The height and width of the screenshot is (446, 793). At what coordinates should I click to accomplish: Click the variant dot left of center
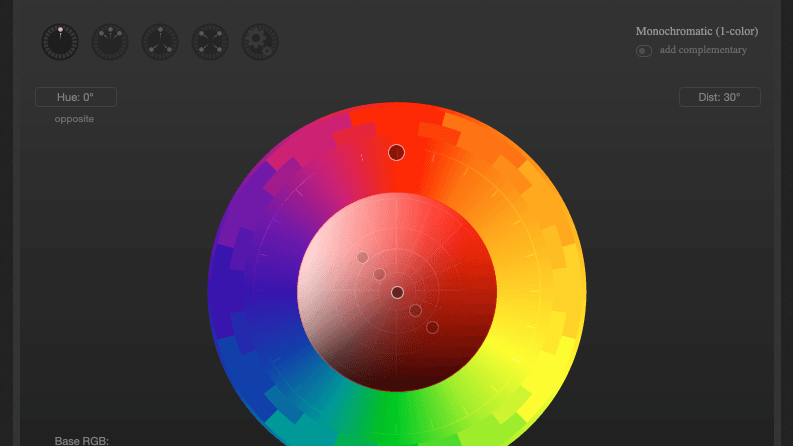[x=379, y=275]
